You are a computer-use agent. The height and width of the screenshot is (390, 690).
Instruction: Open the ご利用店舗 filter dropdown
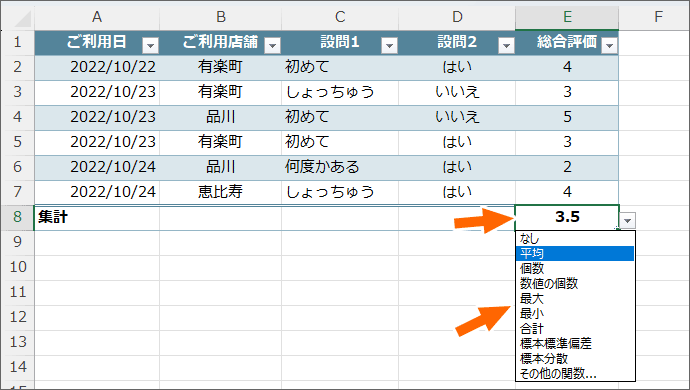tap(272, 45)
